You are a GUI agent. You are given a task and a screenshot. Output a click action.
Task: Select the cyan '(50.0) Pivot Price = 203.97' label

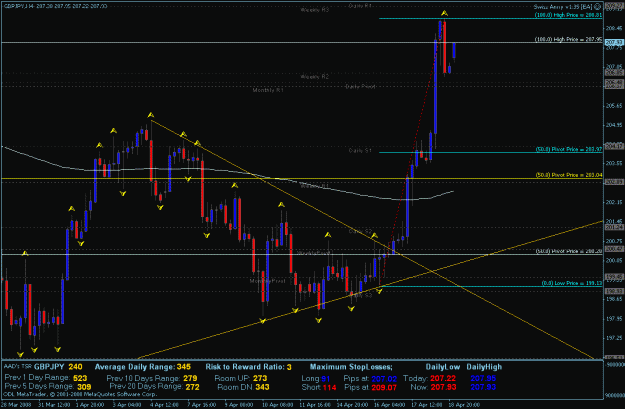click(x=568, y=149)
